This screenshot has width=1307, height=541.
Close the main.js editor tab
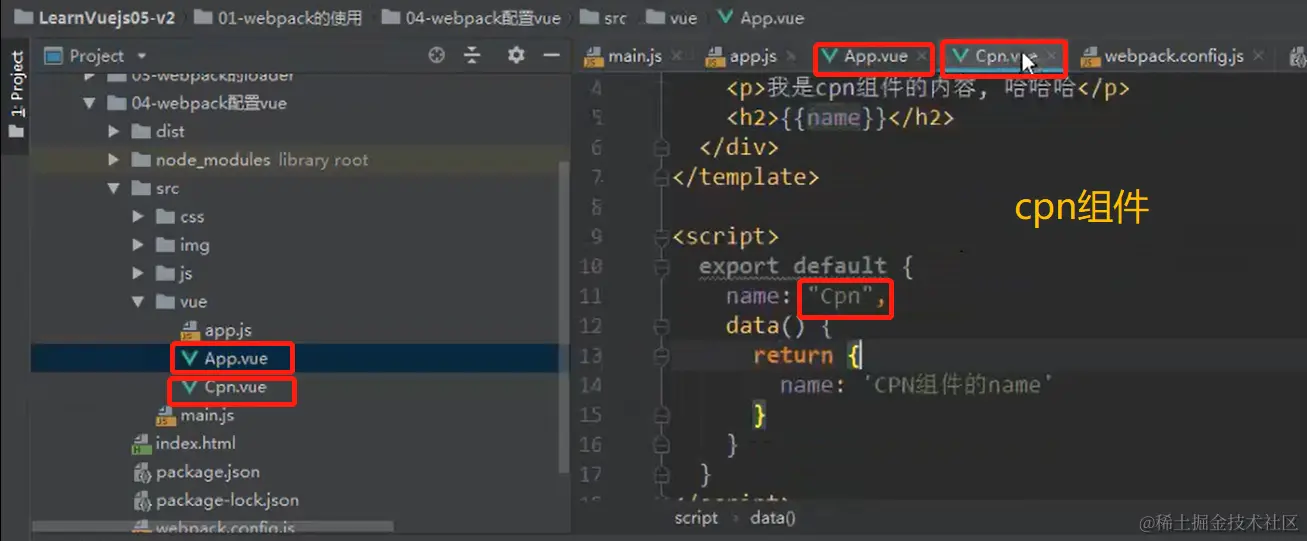(x=677, y=57)
